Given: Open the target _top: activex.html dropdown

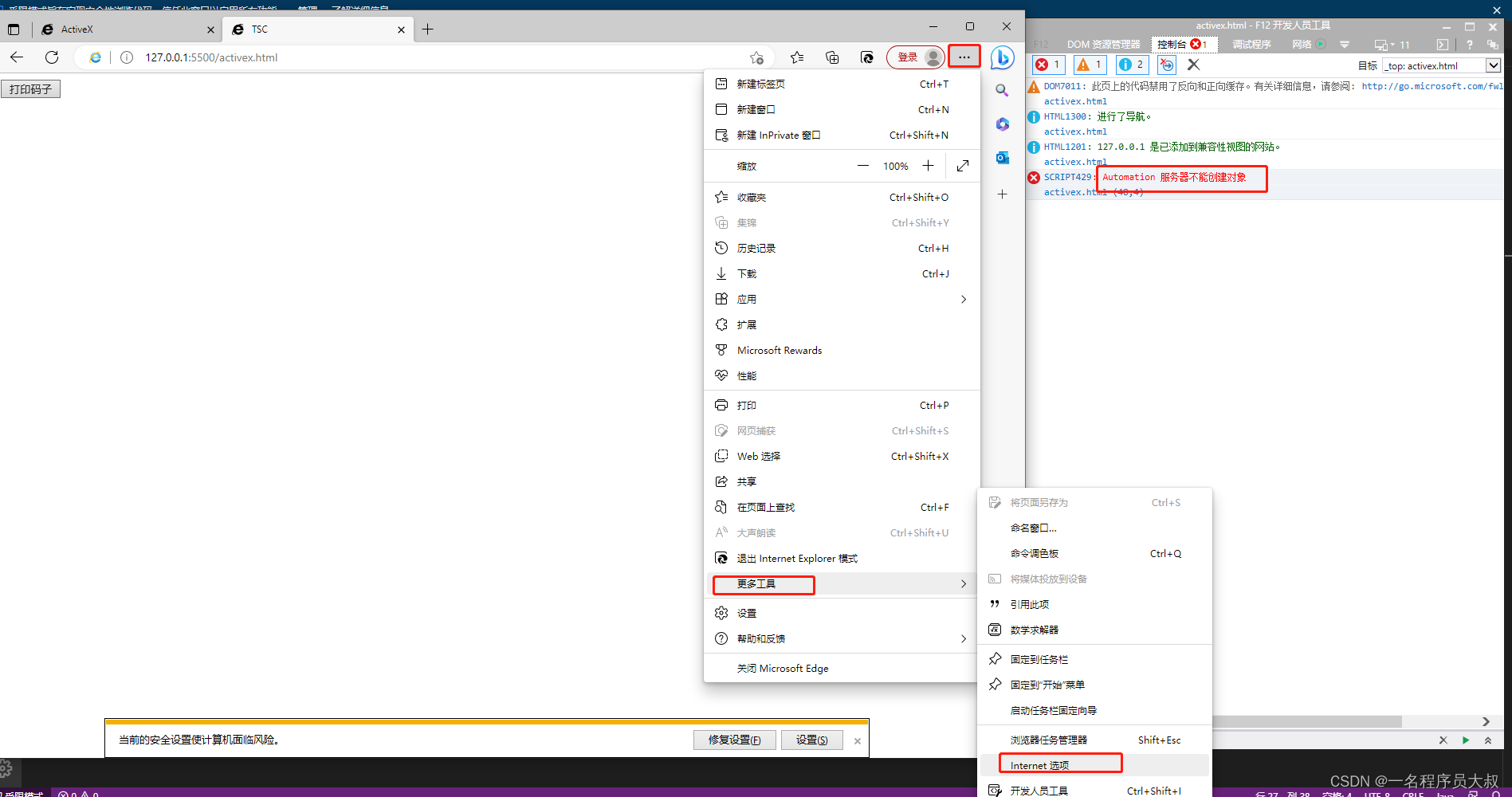Looking at the screenshot, I should [1442, 65].
